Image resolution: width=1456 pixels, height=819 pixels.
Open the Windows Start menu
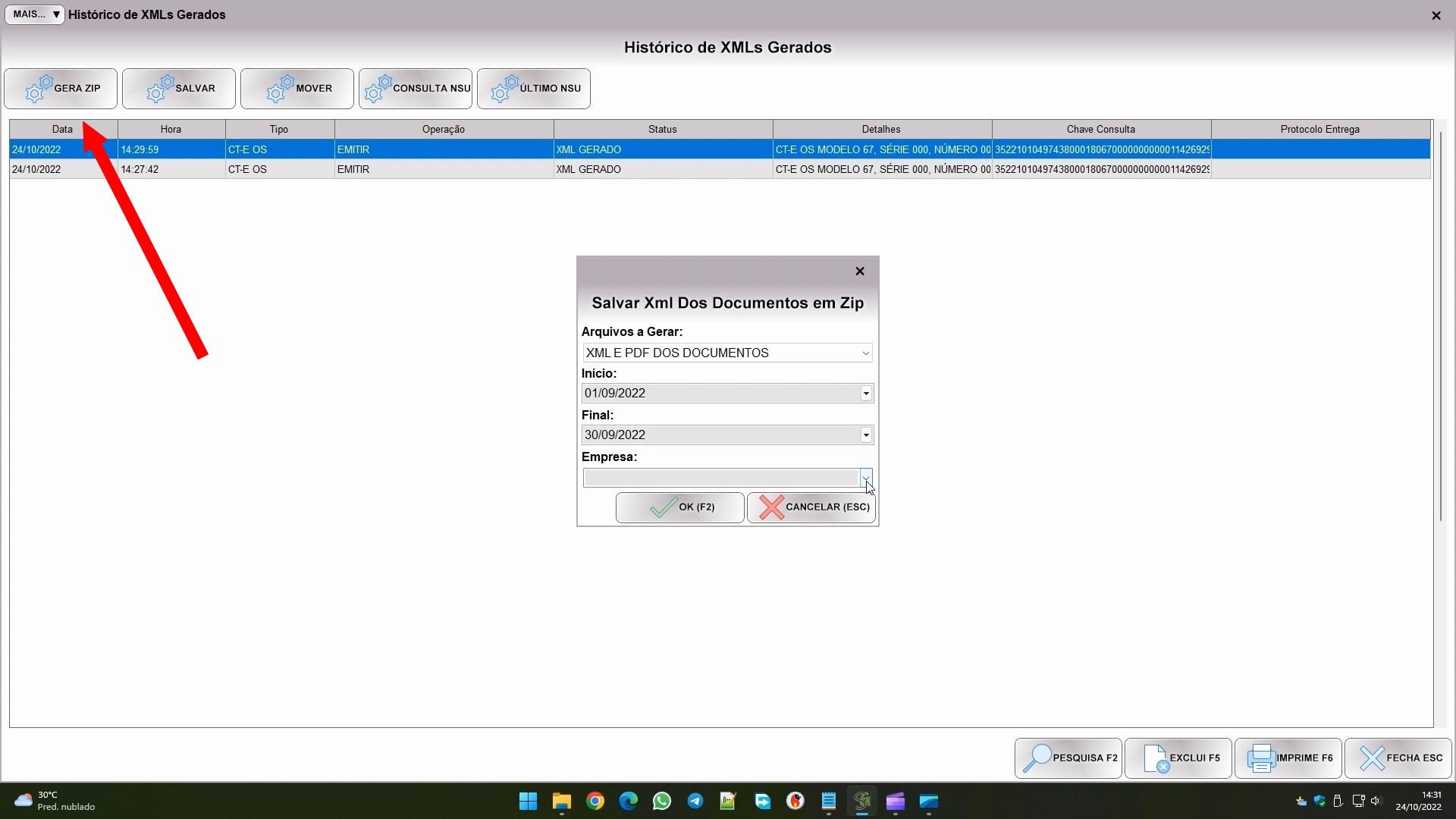click(x=528, y=802)
